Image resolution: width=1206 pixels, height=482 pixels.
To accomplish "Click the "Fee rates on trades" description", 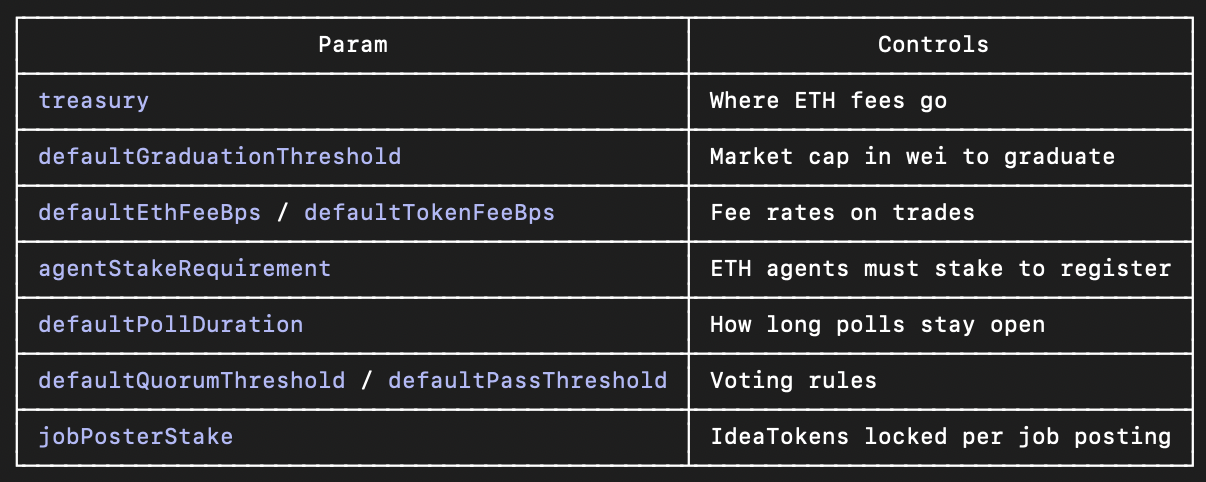I will pyautogui.click(x=842, y=213).
